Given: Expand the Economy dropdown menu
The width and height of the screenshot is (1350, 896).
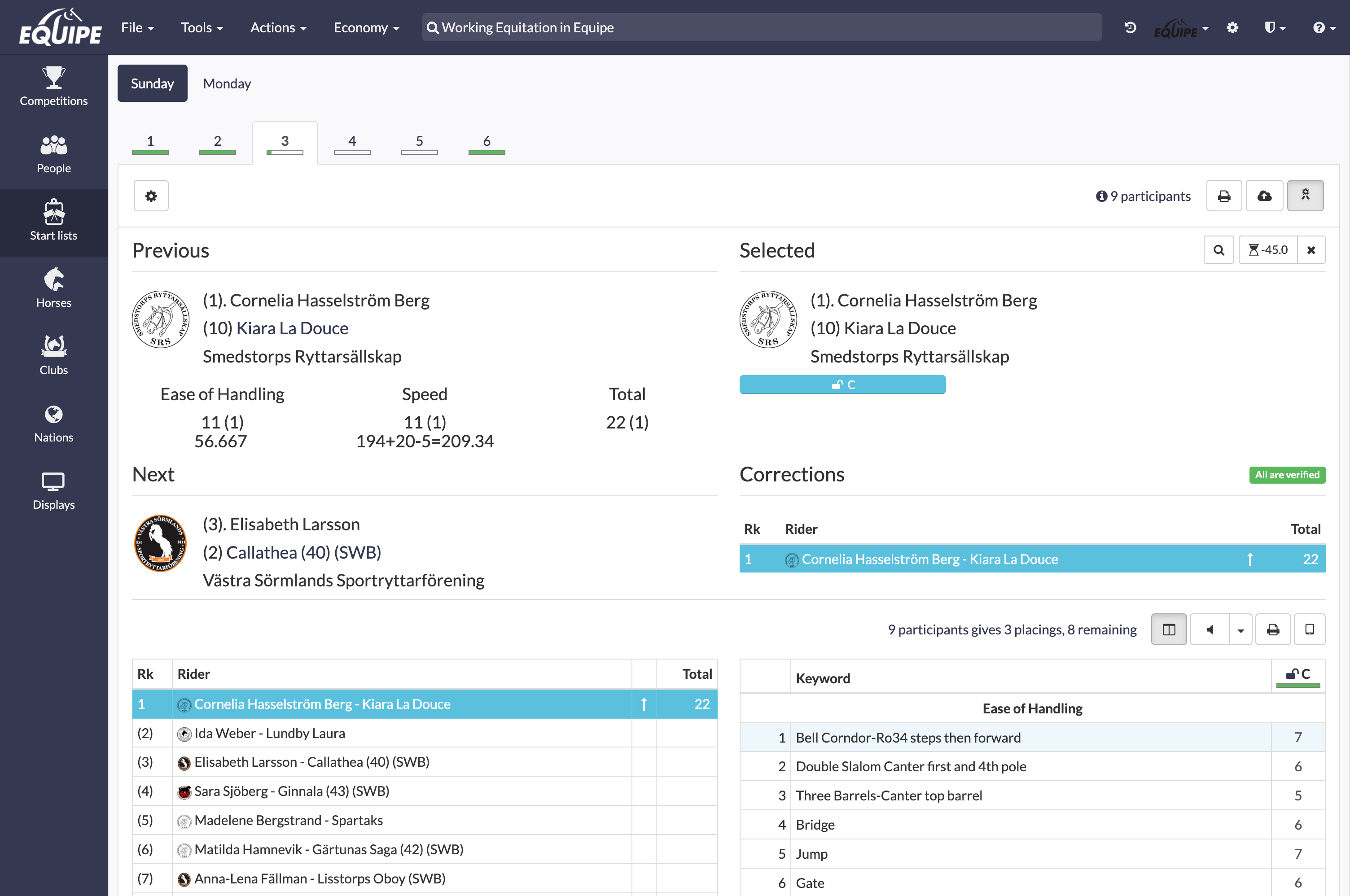Looking at the screenshot, I should 366,27.
